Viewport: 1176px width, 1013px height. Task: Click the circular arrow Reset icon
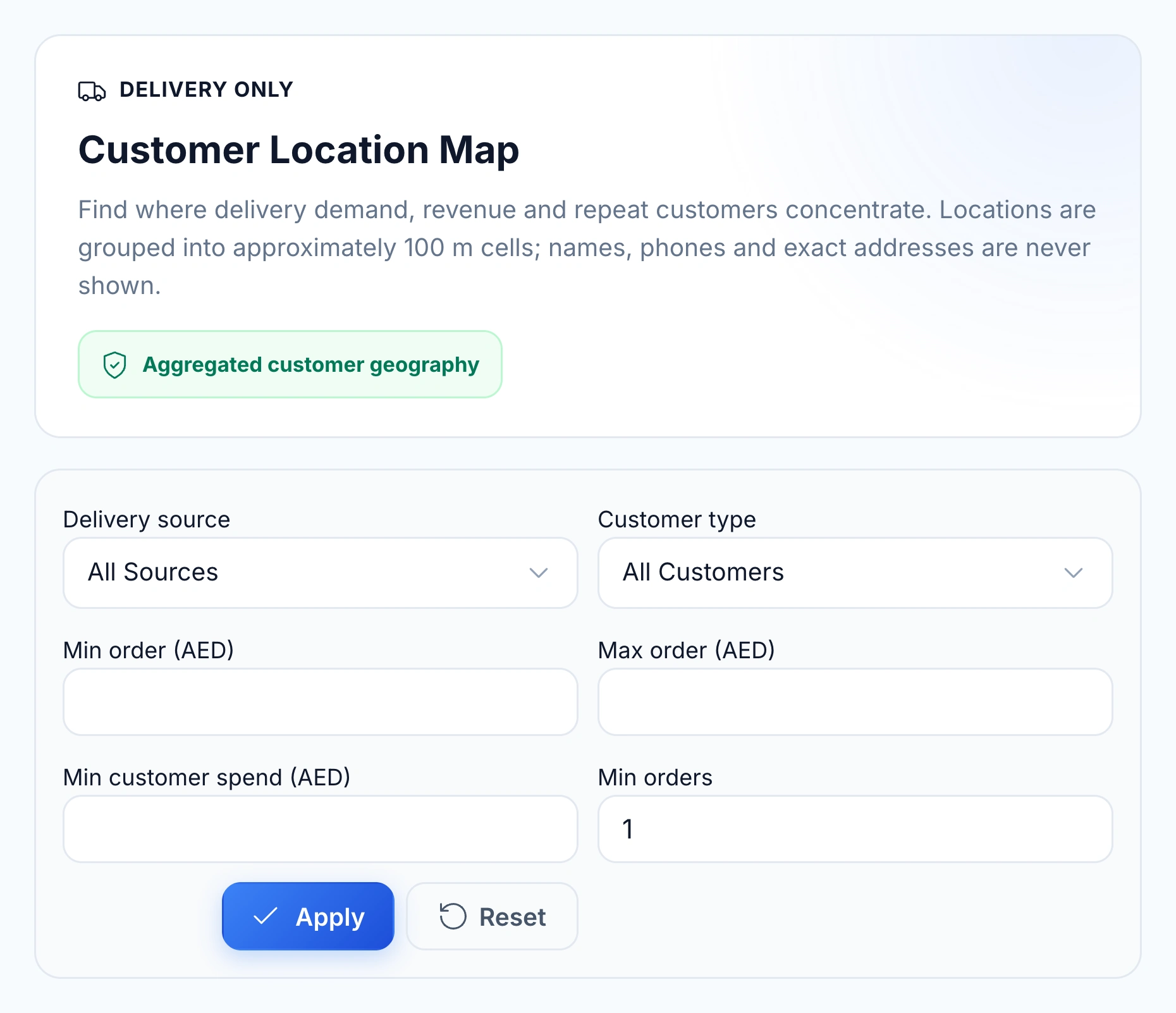pos(453,916)
